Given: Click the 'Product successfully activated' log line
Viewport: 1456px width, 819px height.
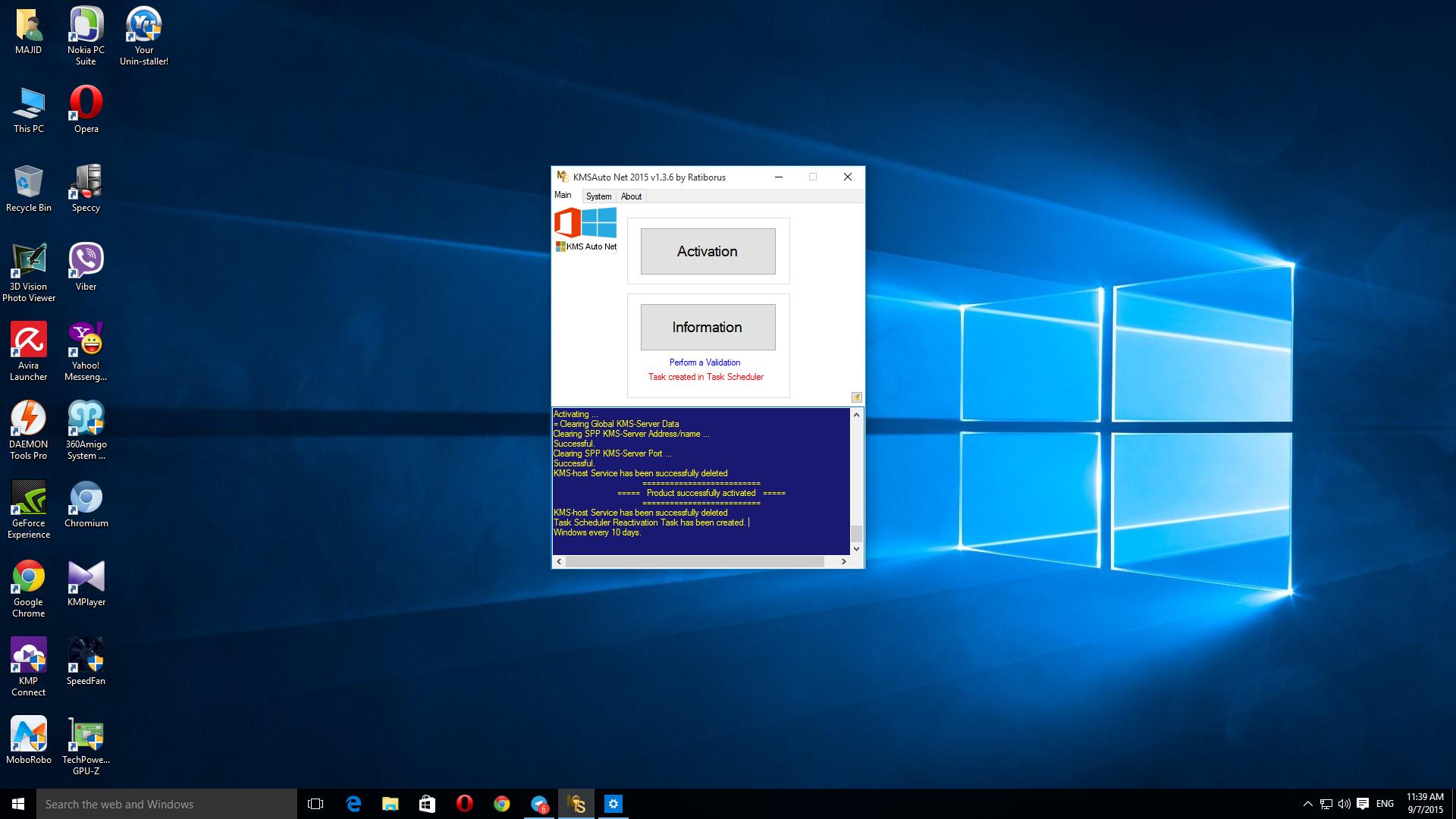Looking at the screenshot, I should click(701, 493).
